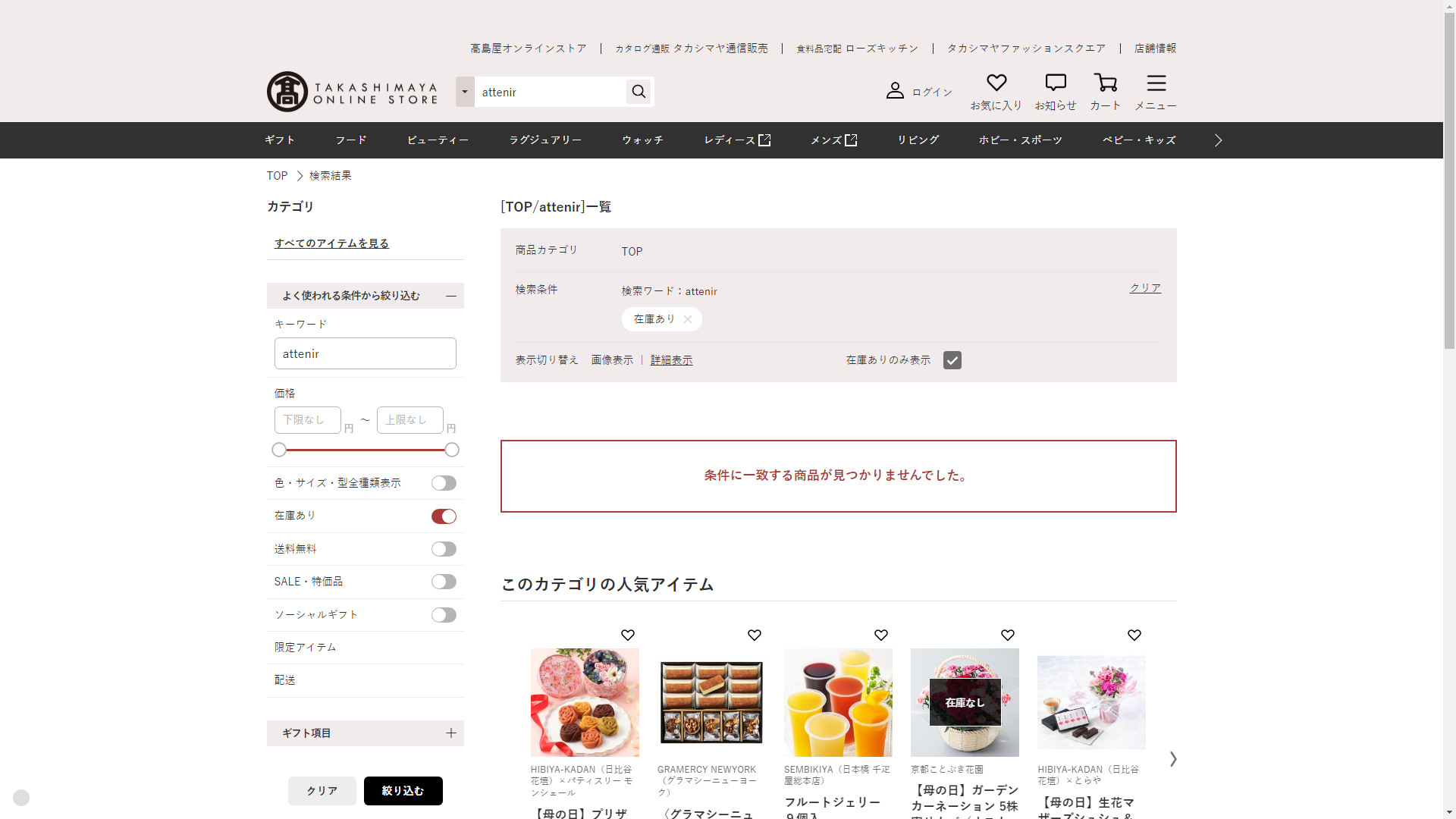Favorite the SEMBIKIYA fruit jelly item
The width and height of the screenshot is (1456, 819).
click(x=880, y=635)
